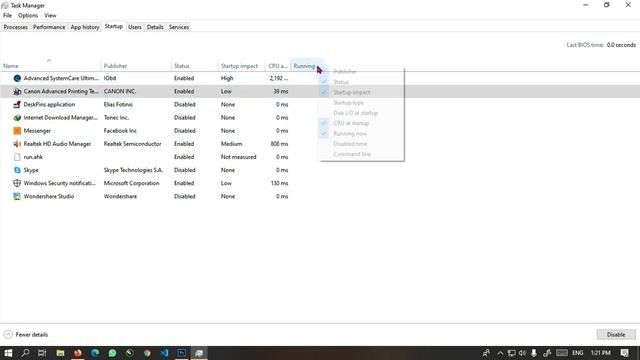Select the Microsoft Corporation publisher cell
The width and height of the screenshot is (640, 360).
point(131,183)
